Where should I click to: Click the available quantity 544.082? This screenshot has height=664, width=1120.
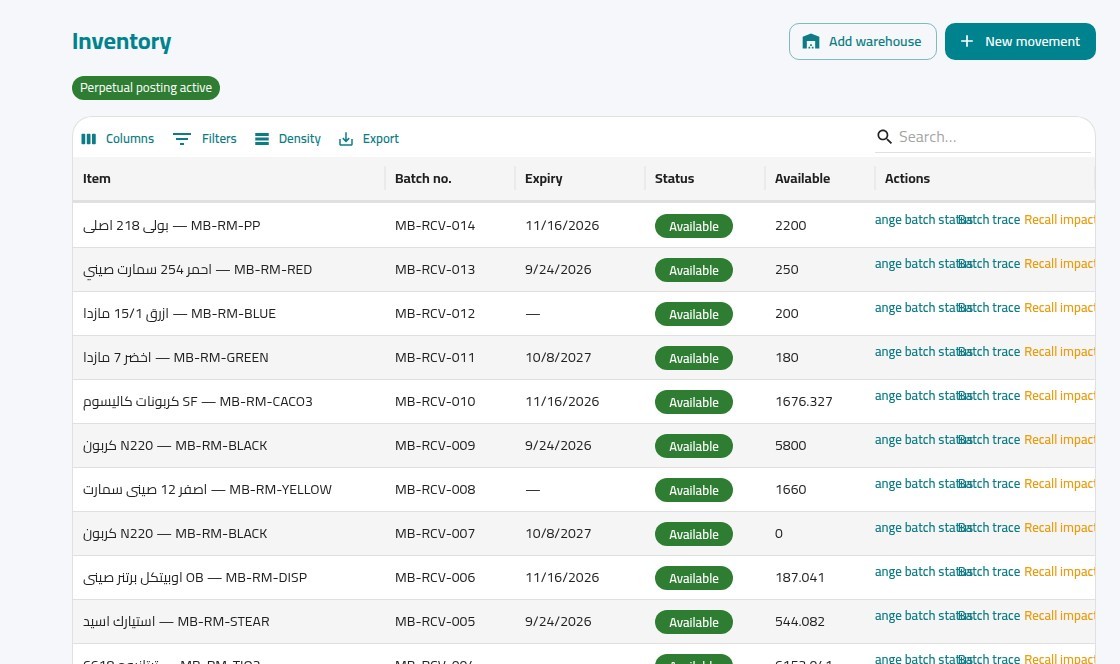(x=800, y=622)
